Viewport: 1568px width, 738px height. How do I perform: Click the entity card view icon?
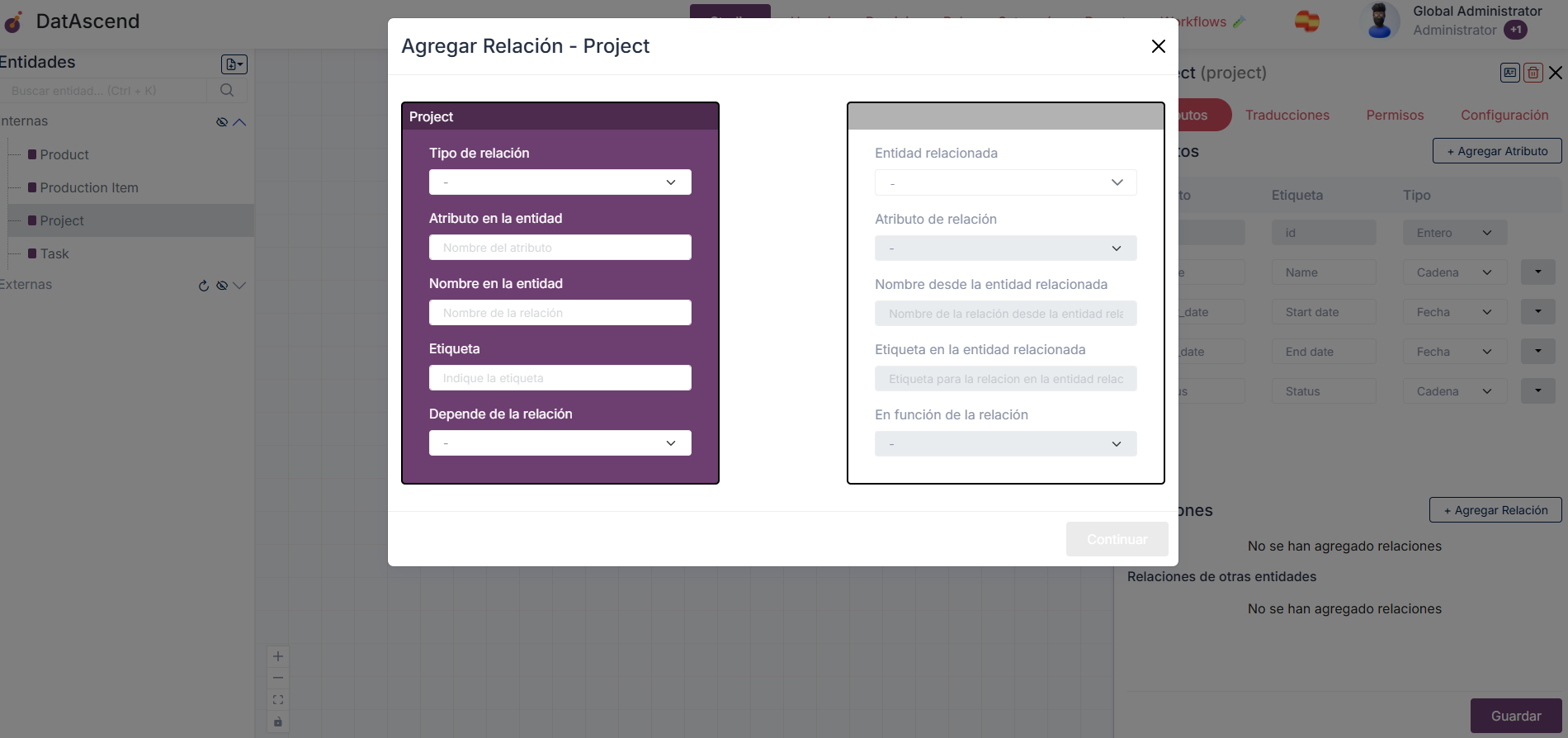(1510, 73)
